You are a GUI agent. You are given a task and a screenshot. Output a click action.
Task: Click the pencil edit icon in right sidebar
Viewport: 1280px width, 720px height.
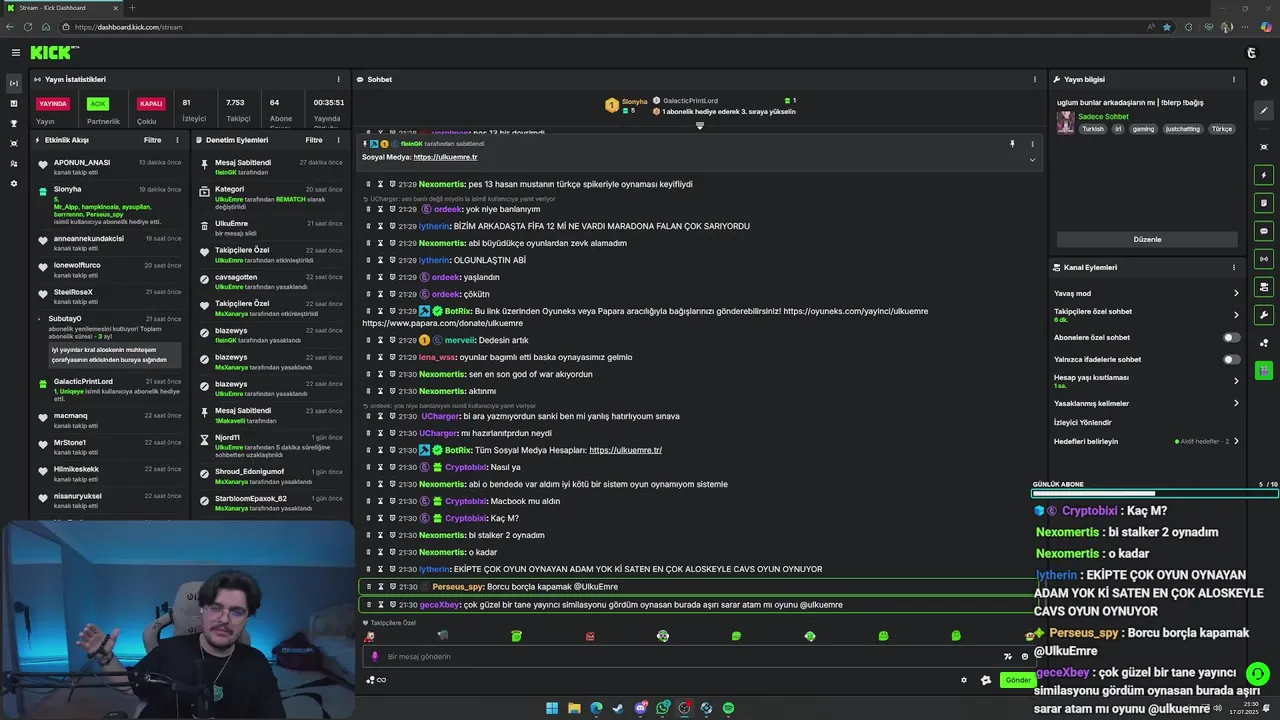click(x=1264, y=111)
